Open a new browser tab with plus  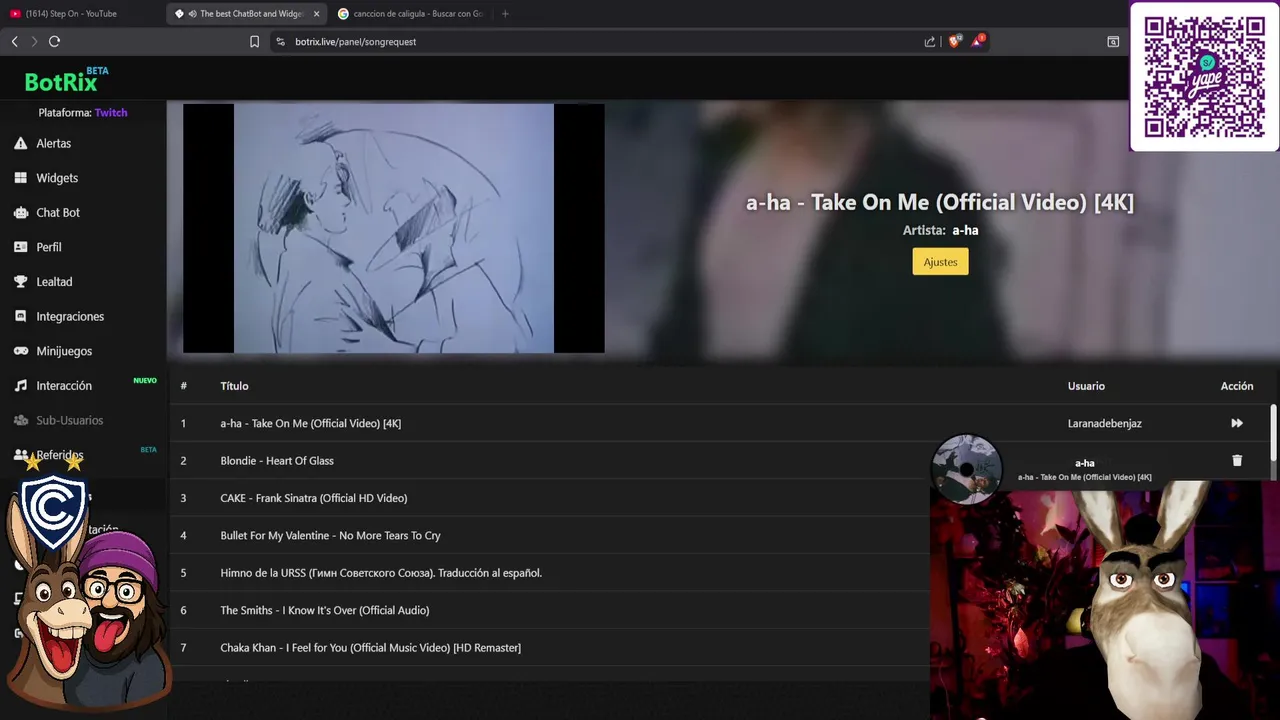click(505, 14)
